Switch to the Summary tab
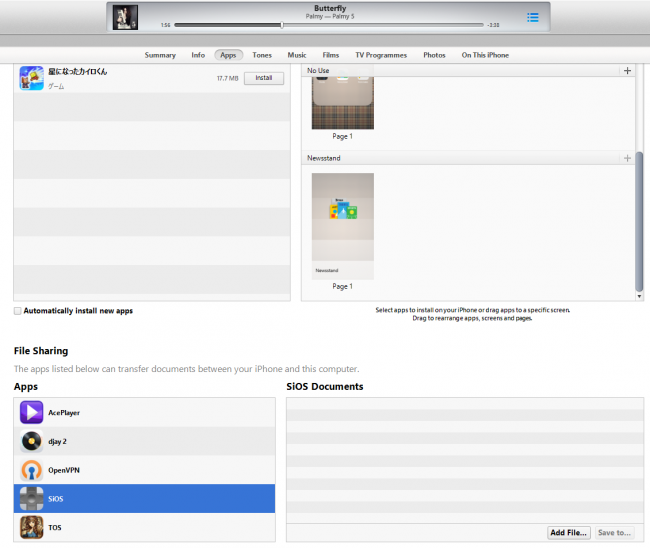 [160, 55]
